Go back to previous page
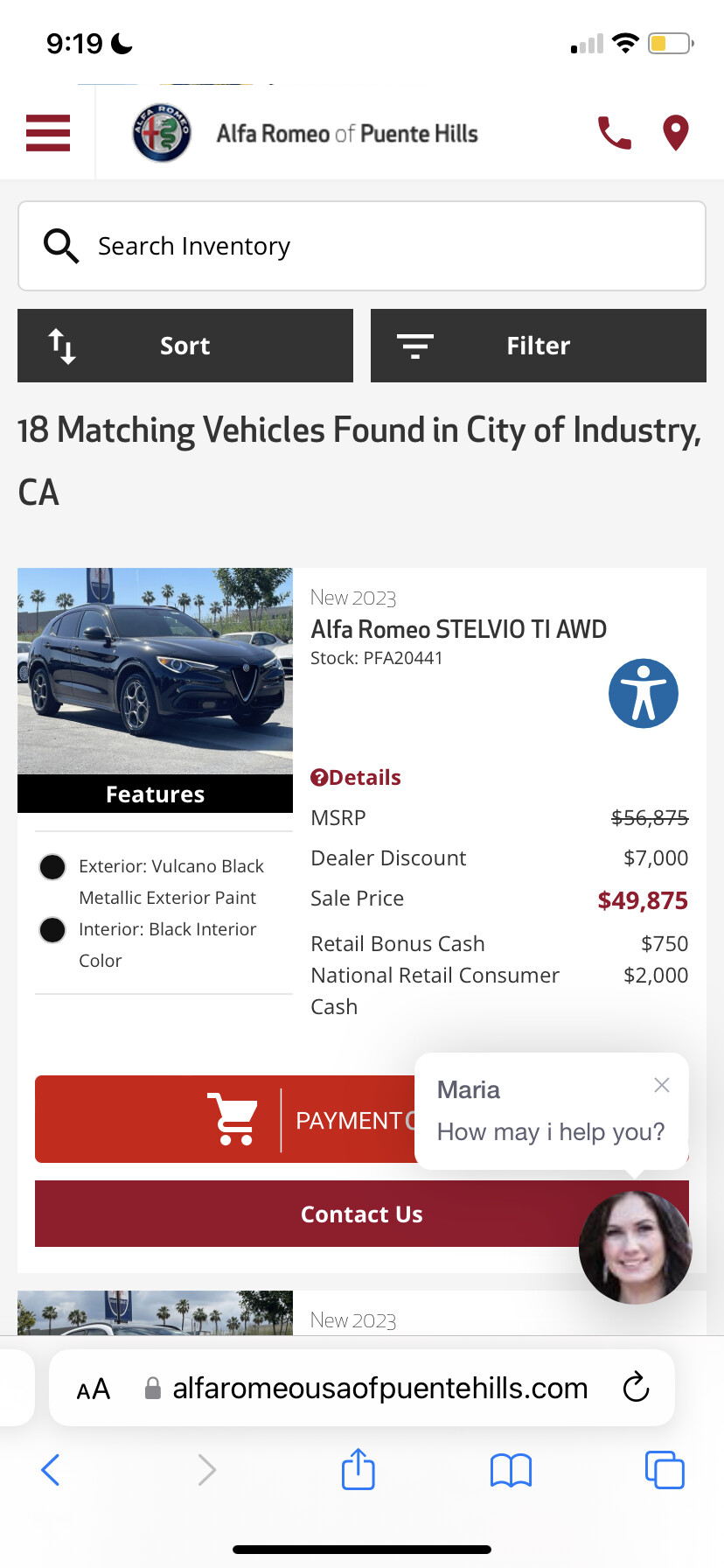 pyautogui.click(x=51, y=1470)
